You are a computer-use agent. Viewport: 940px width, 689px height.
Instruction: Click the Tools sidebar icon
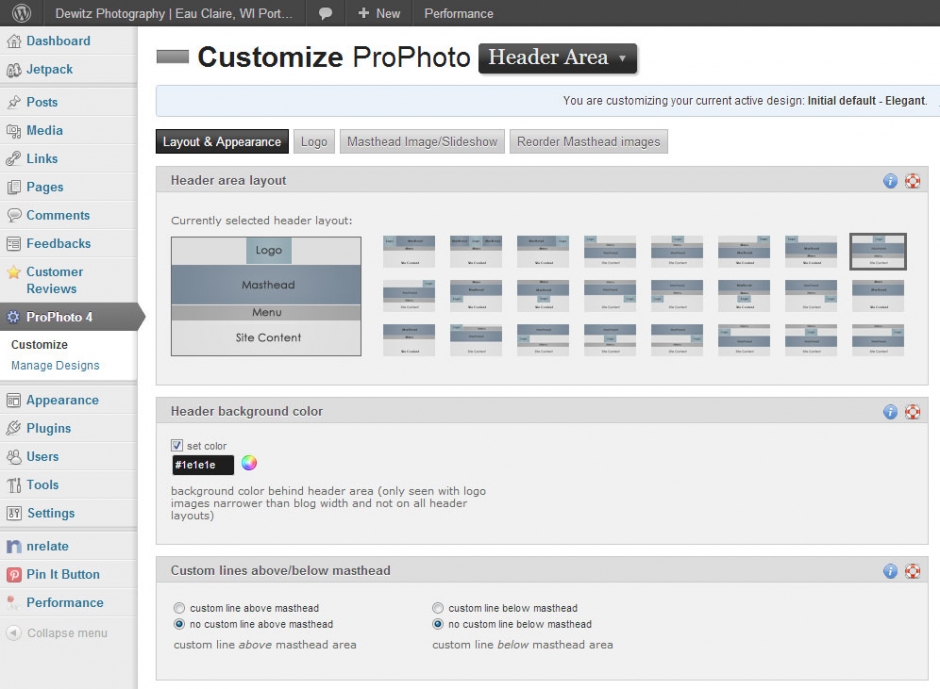point(14,485)
